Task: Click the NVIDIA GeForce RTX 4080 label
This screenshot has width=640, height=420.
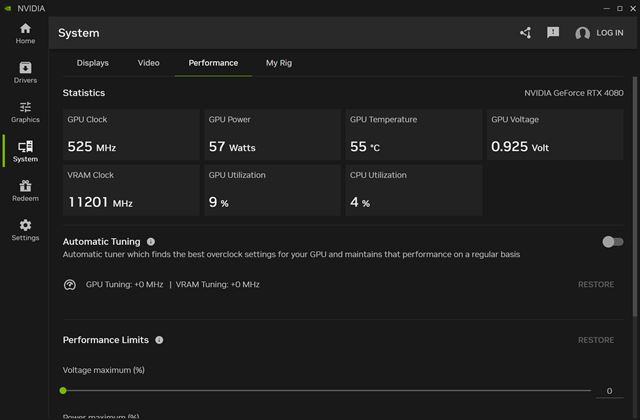Action: [x=574, y=93]
